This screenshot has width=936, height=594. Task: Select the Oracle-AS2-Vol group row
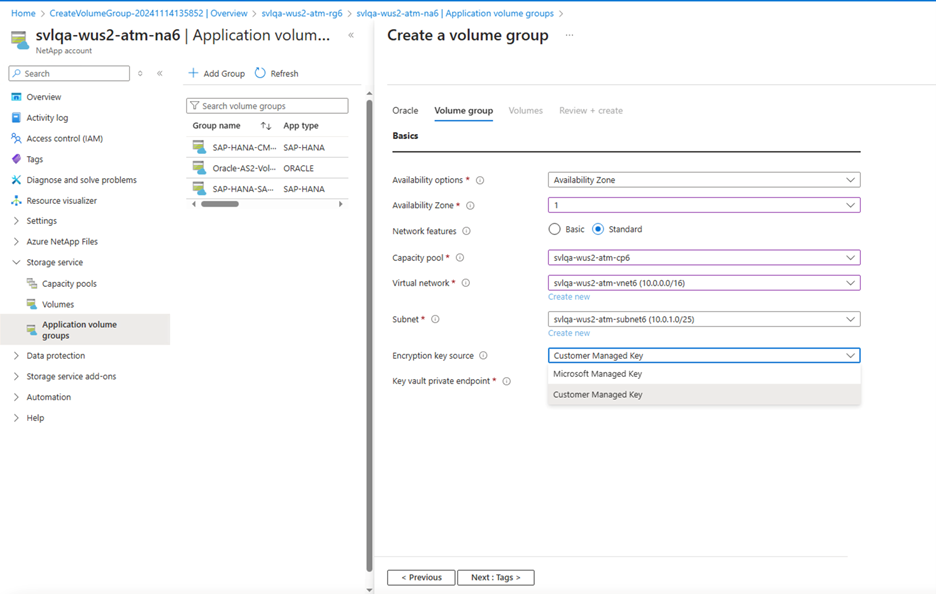[x=267, y=168]
